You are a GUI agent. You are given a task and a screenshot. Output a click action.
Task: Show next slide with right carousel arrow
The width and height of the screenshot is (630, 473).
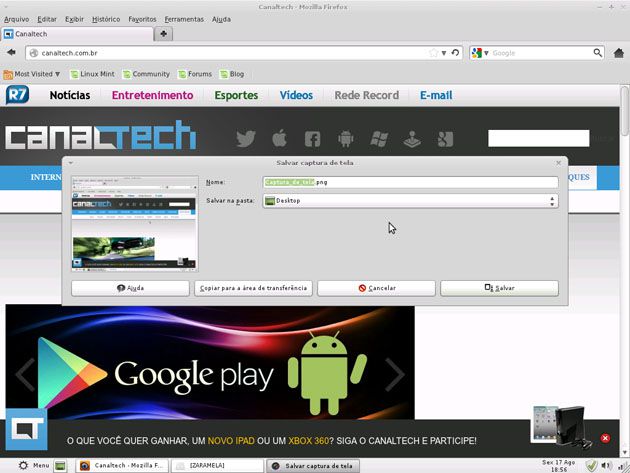[x=395, y=374]
